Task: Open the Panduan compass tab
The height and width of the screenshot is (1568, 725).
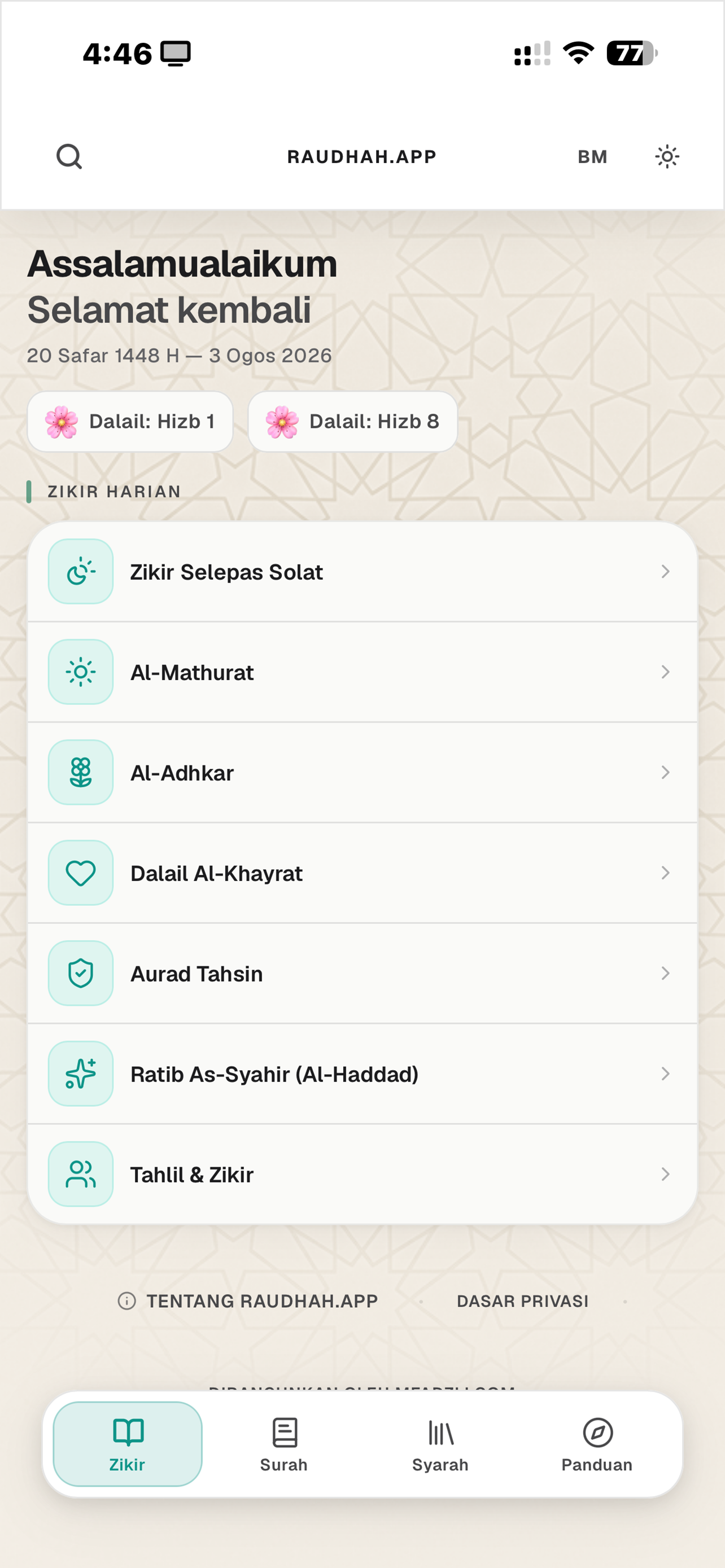Action: coord(597,1444)
